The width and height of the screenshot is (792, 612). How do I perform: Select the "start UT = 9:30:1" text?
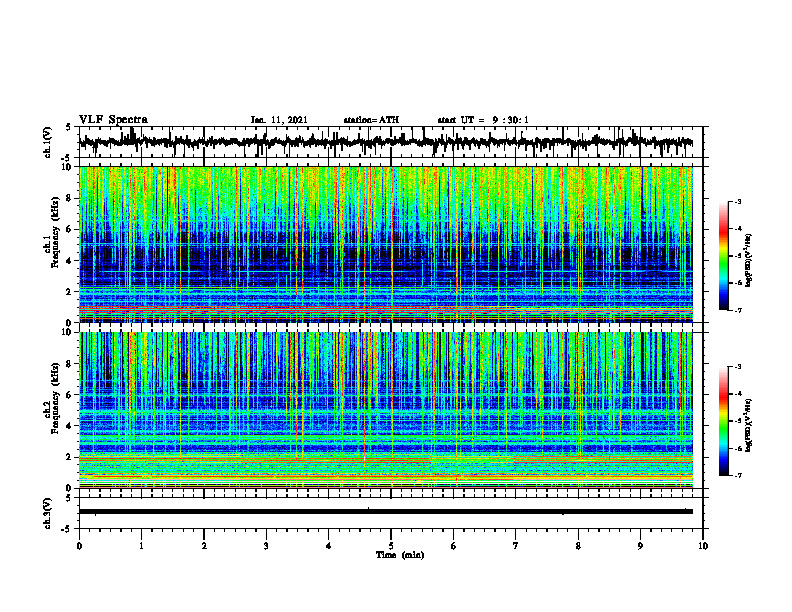[483, 120]
